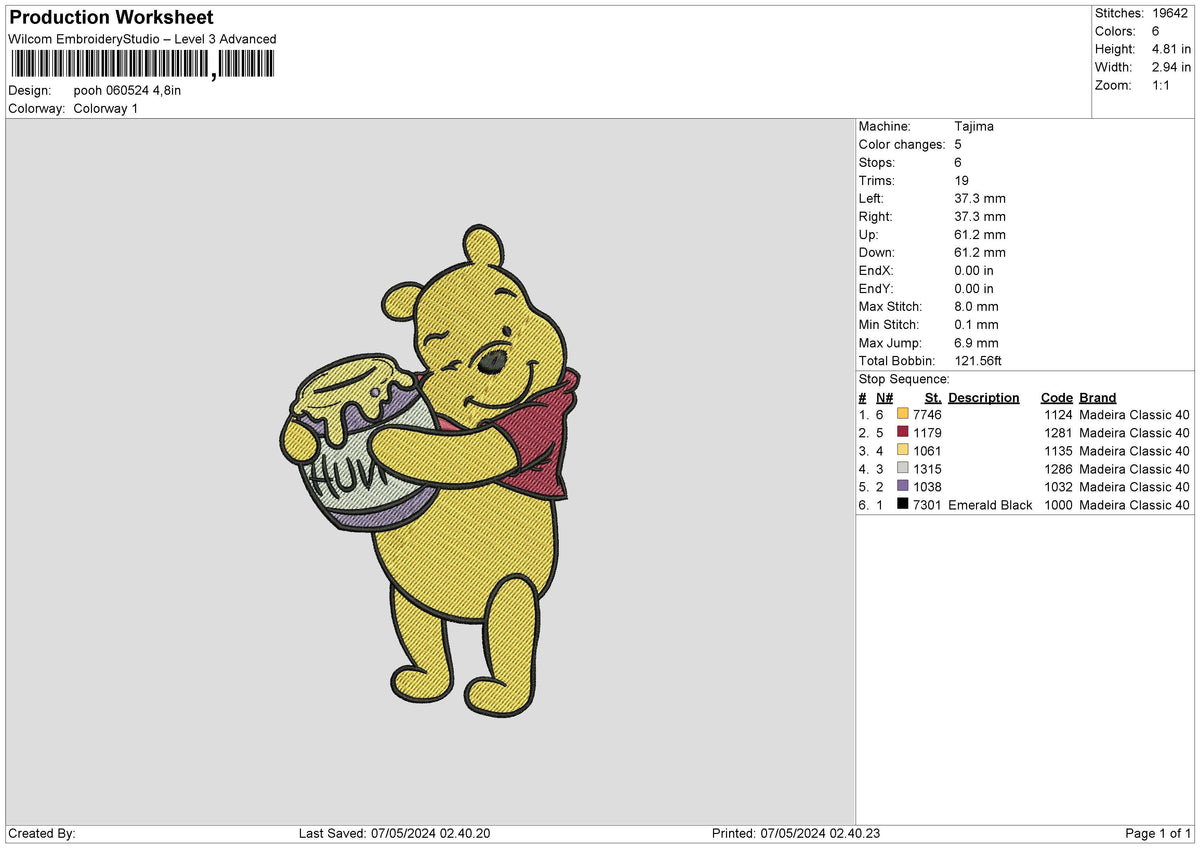This screenshot has height=848, width=1200.
Task: Click the yellow-orange 7746 thread color swatch
Action: (x=903, y=415)
